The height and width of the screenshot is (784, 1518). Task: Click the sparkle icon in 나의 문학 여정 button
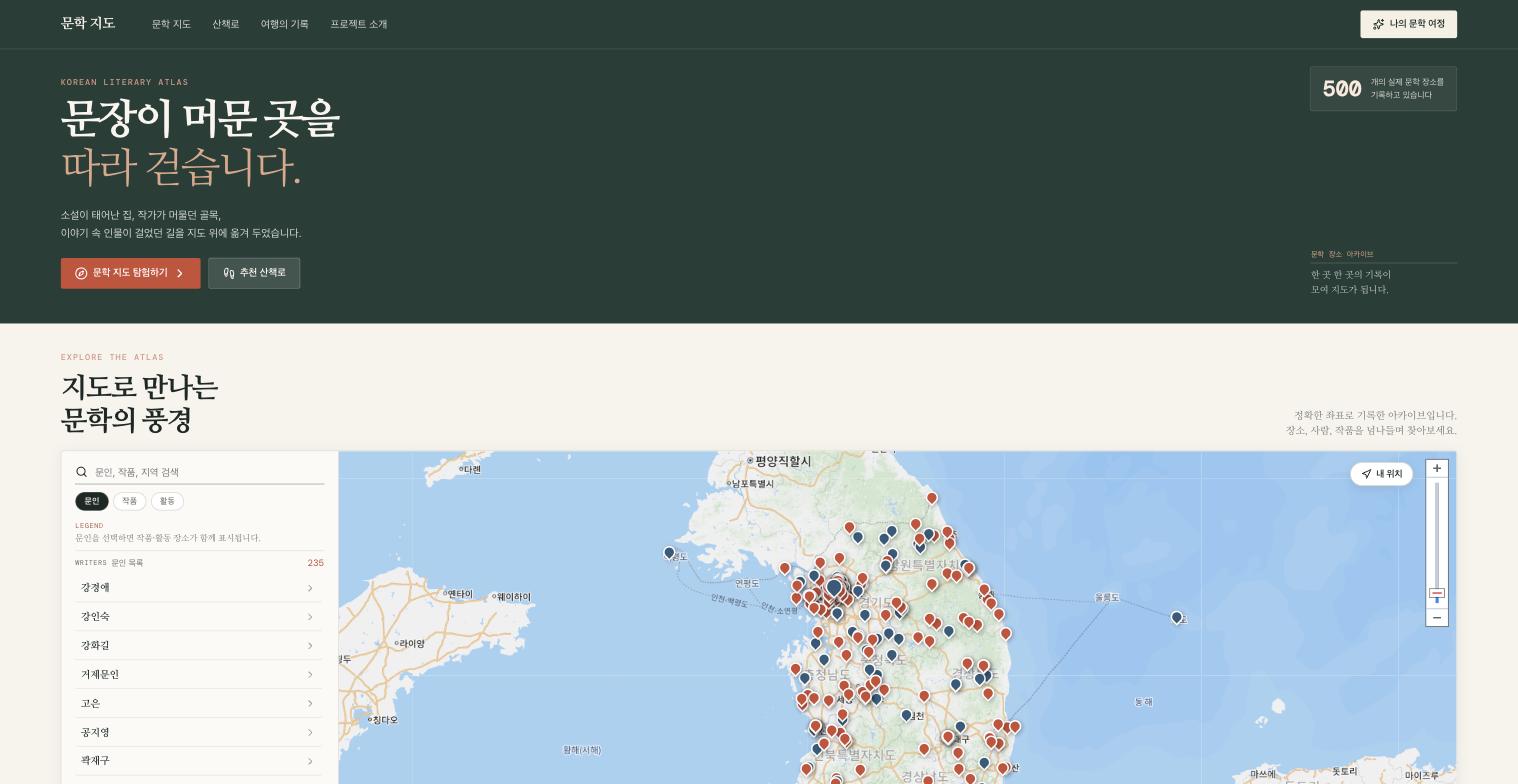tap(1378, 24)
